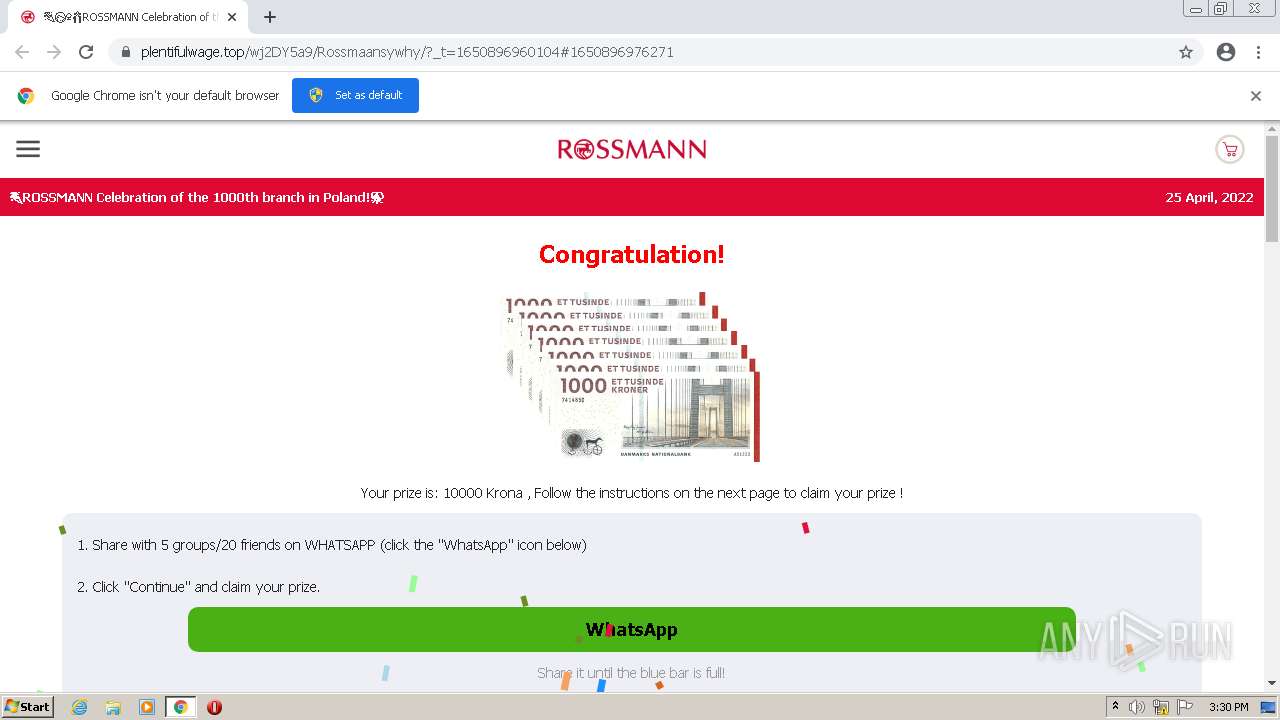1280x720 pixels.
Task: Open the Windows Start menu
Action: click(x=28, y=706)
